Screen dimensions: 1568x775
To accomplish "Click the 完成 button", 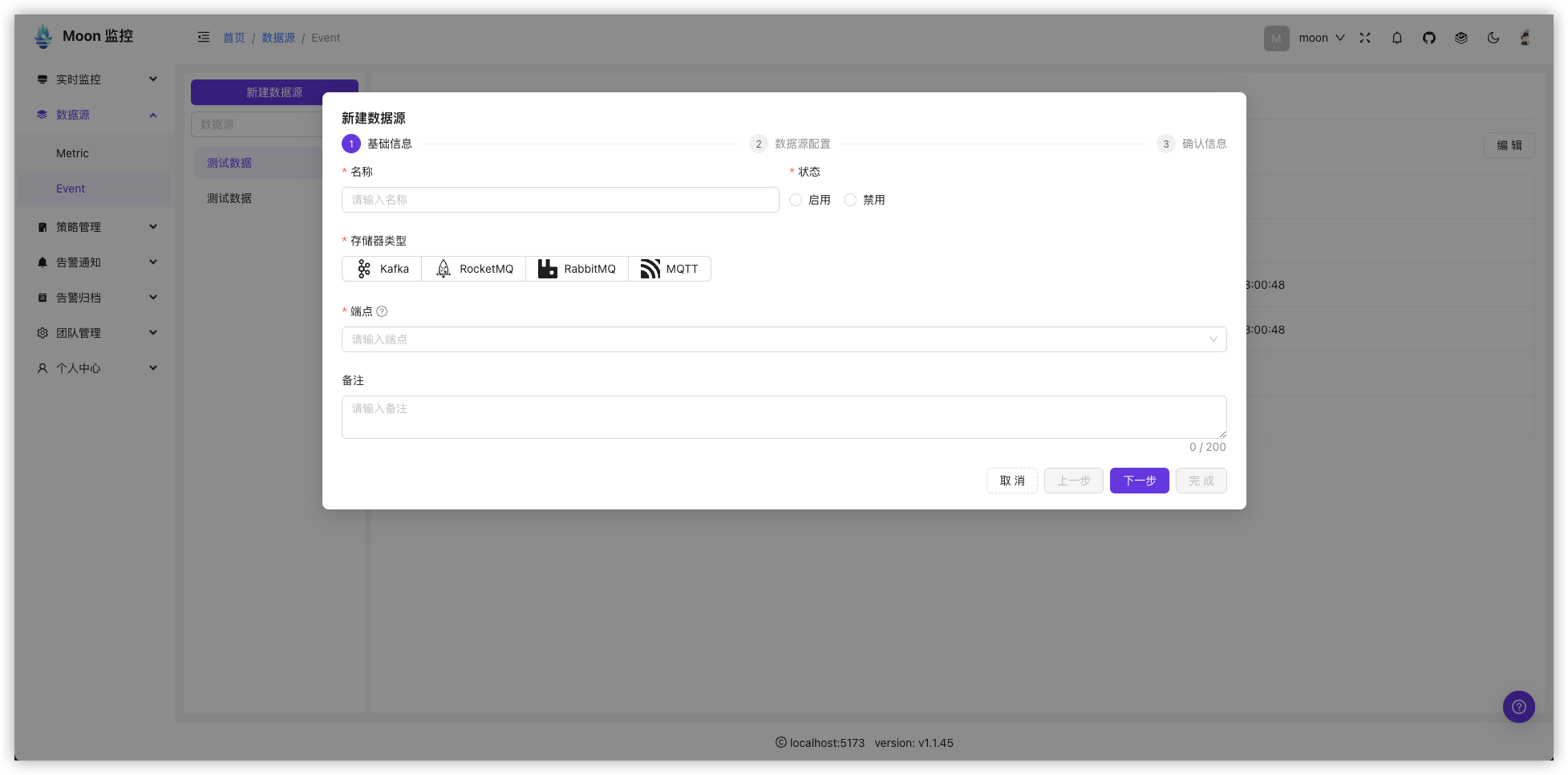I will pos(1201,481).
